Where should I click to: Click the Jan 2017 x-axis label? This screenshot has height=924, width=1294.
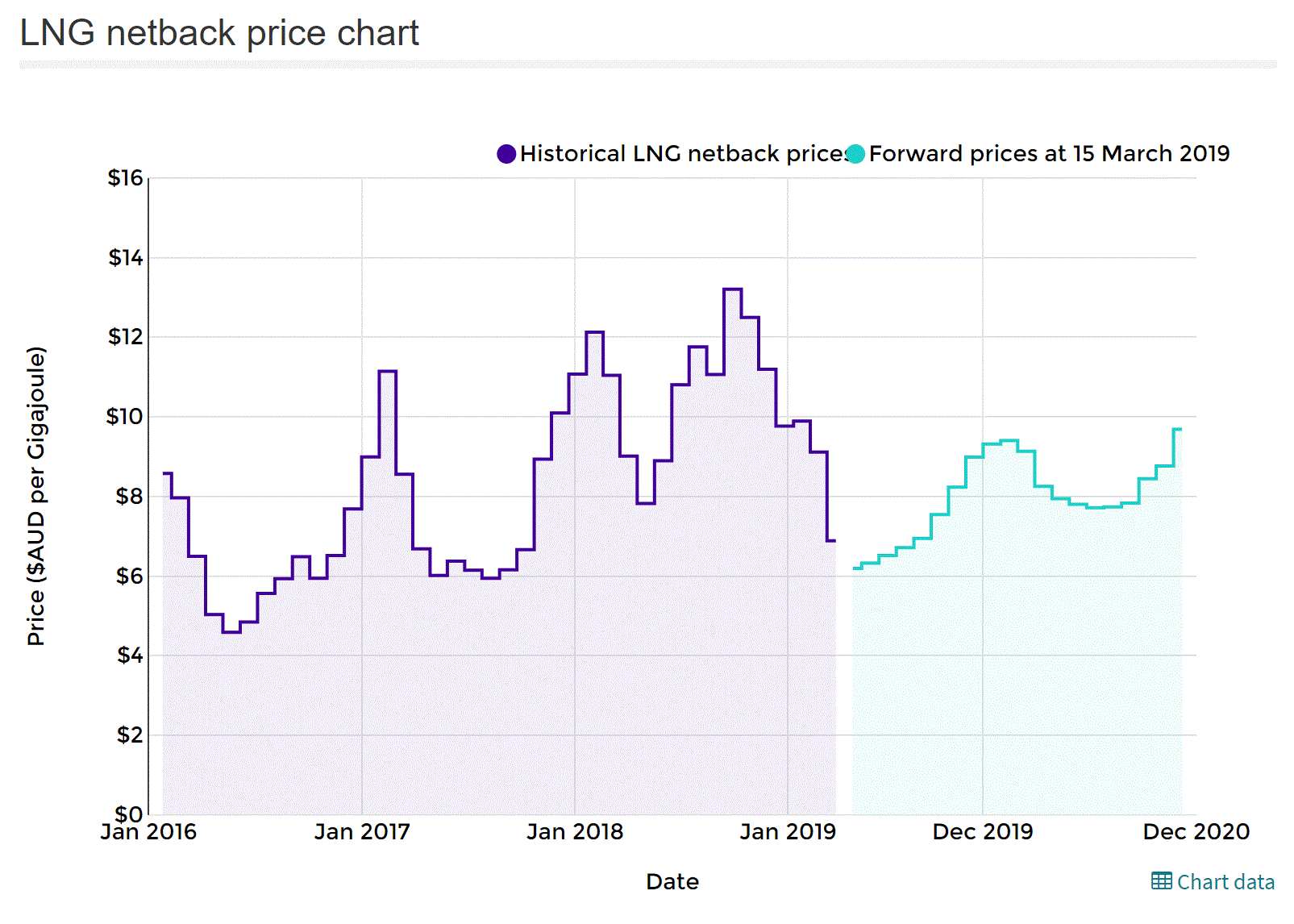[362, 832]
